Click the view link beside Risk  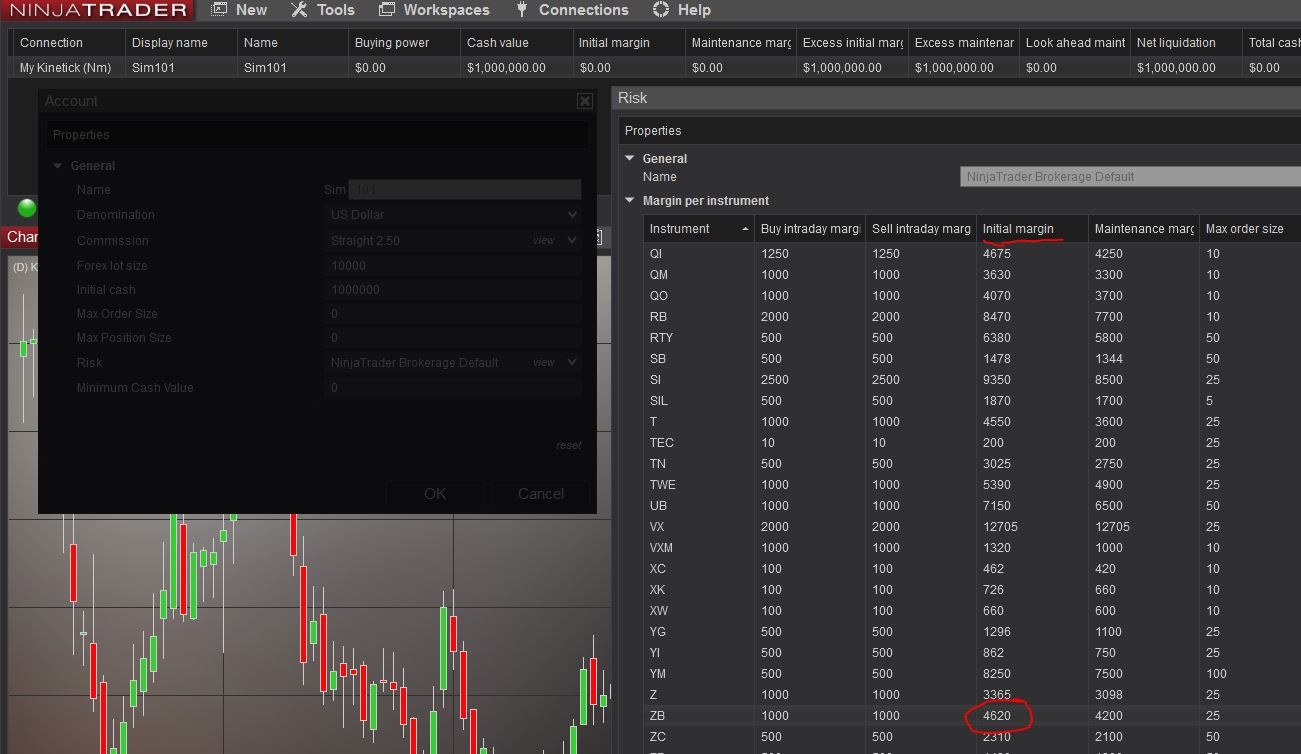click(543, 362)
